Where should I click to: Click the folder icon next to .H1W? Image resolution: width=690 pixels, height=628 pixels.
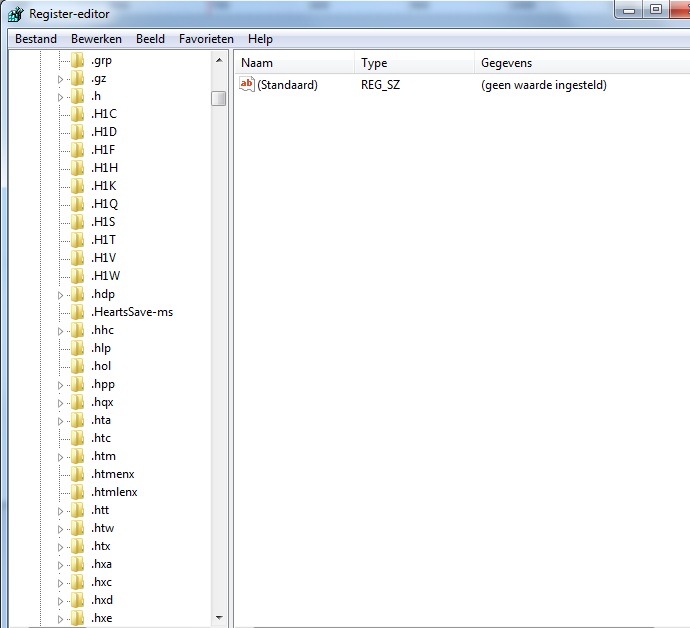click(77, 276)
